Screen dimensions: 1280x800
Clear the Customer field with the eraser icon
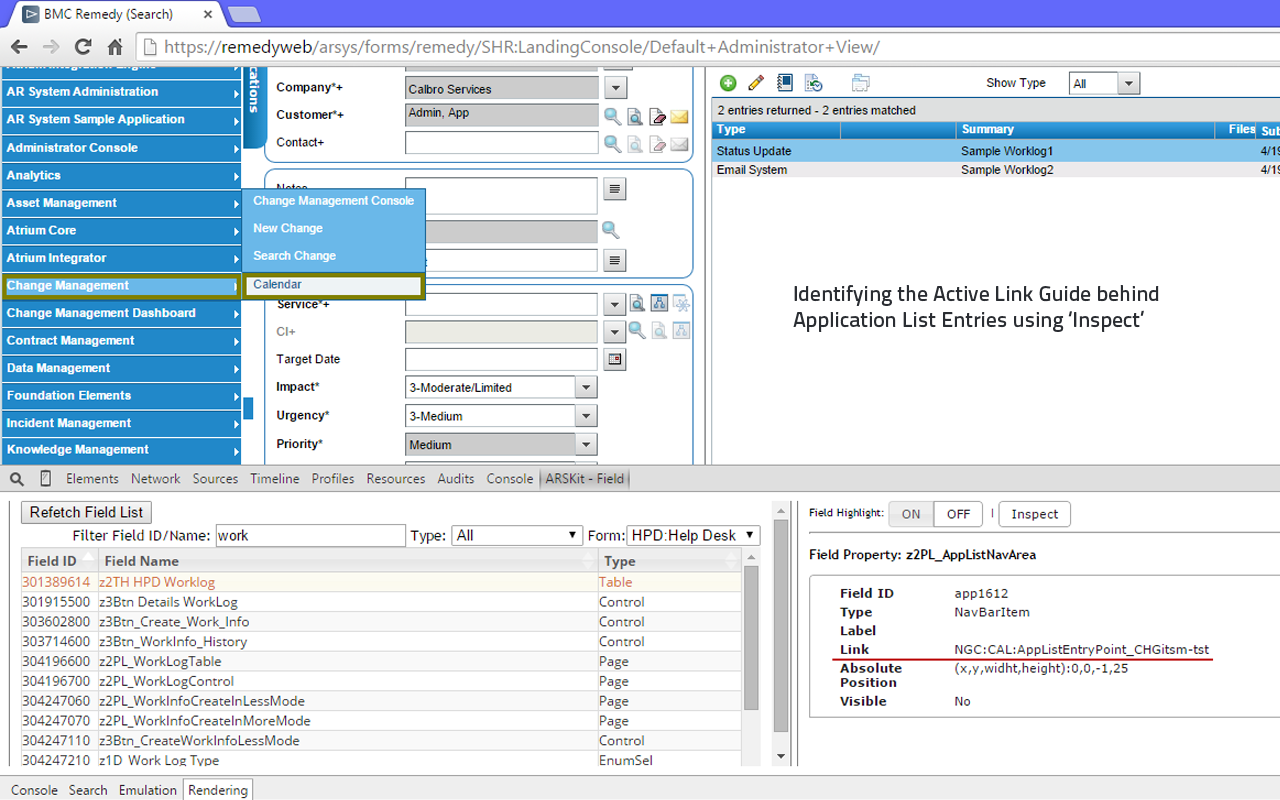point(657,117)
